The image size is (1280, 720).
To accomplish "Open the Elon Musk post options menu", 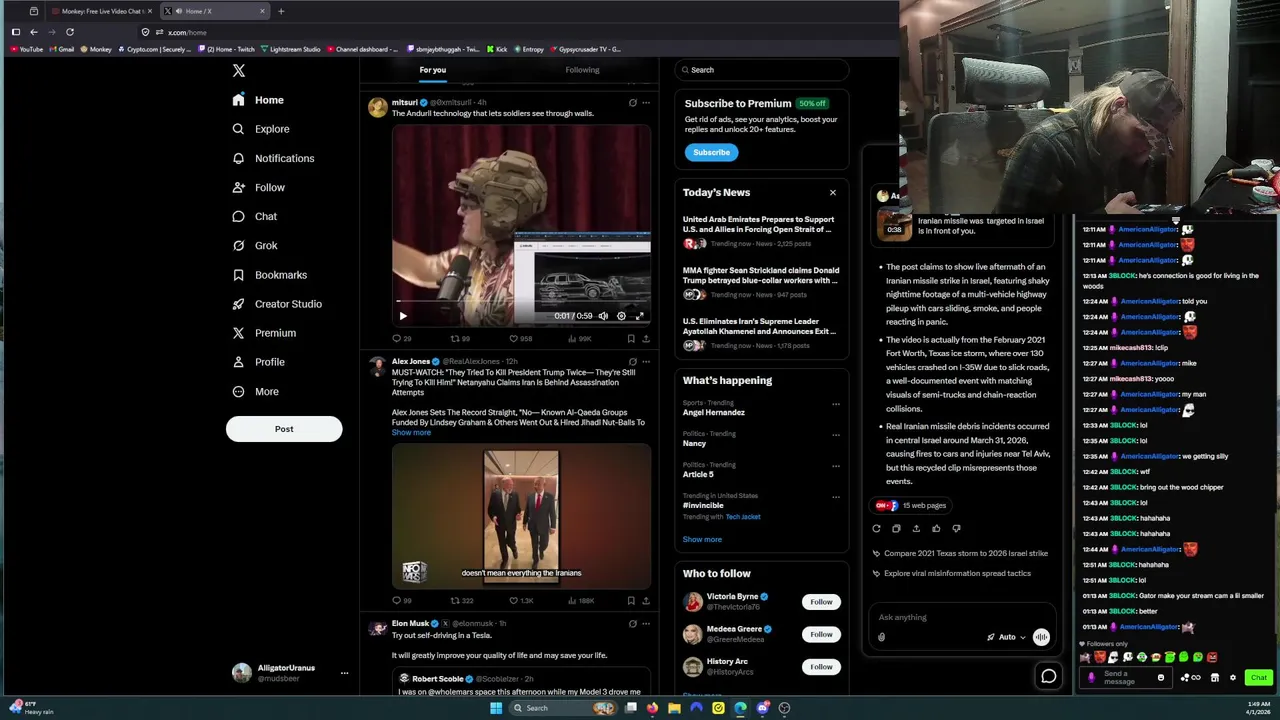I will (646, 623).
